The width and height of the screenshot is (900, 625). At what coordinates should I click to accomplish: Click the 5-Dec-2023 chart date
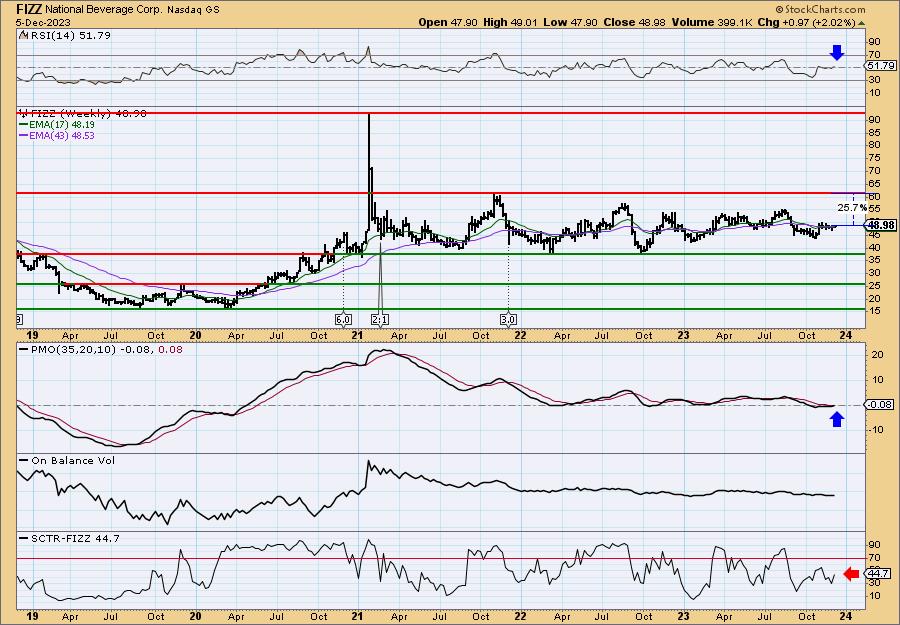[44, 22]
